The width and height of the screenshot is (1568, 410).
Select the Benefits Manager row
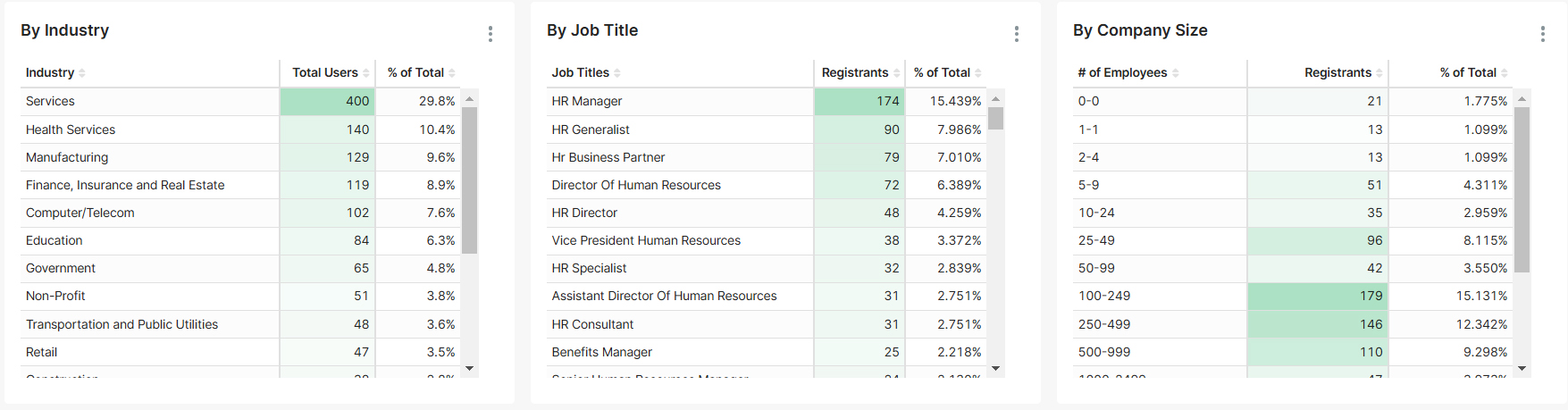pos(767,352)
